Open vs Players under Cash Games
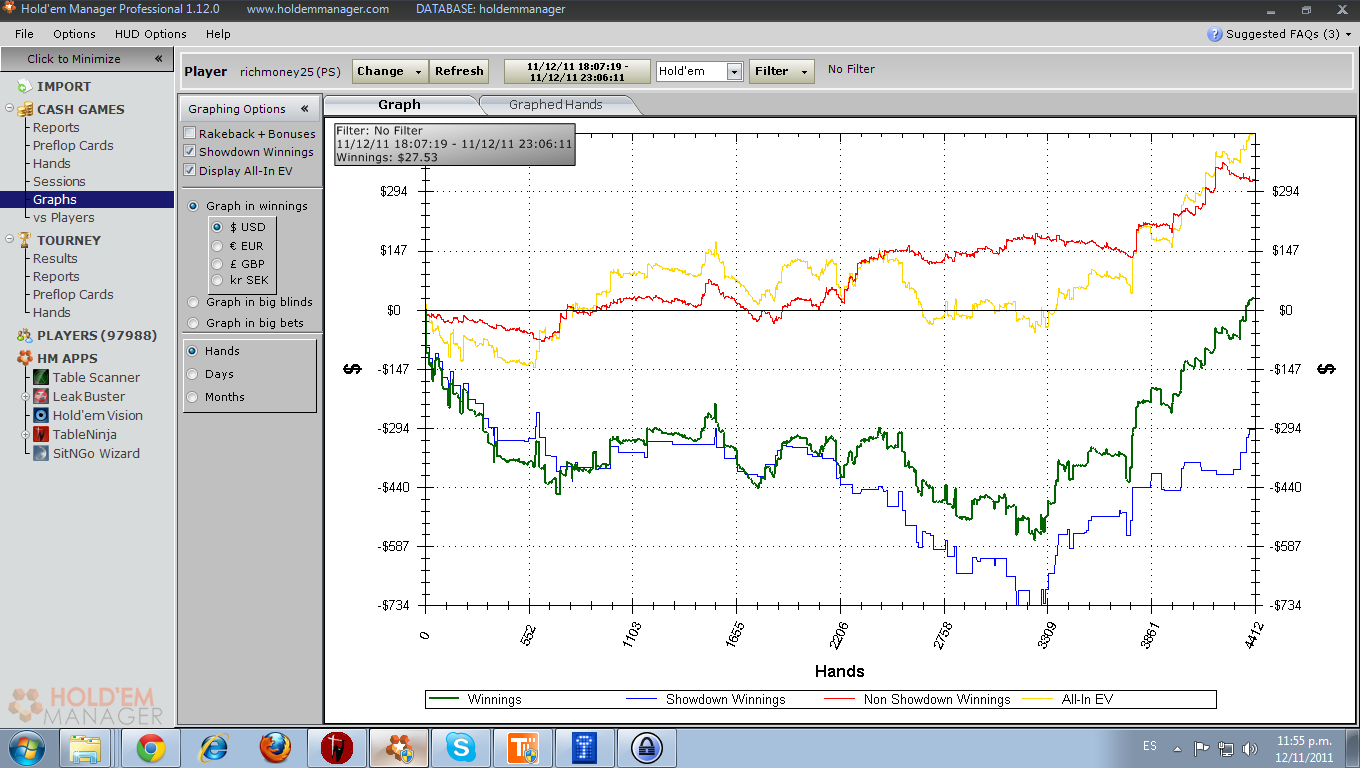Viewport: 1360px width, 768px height. click(63, 217)
